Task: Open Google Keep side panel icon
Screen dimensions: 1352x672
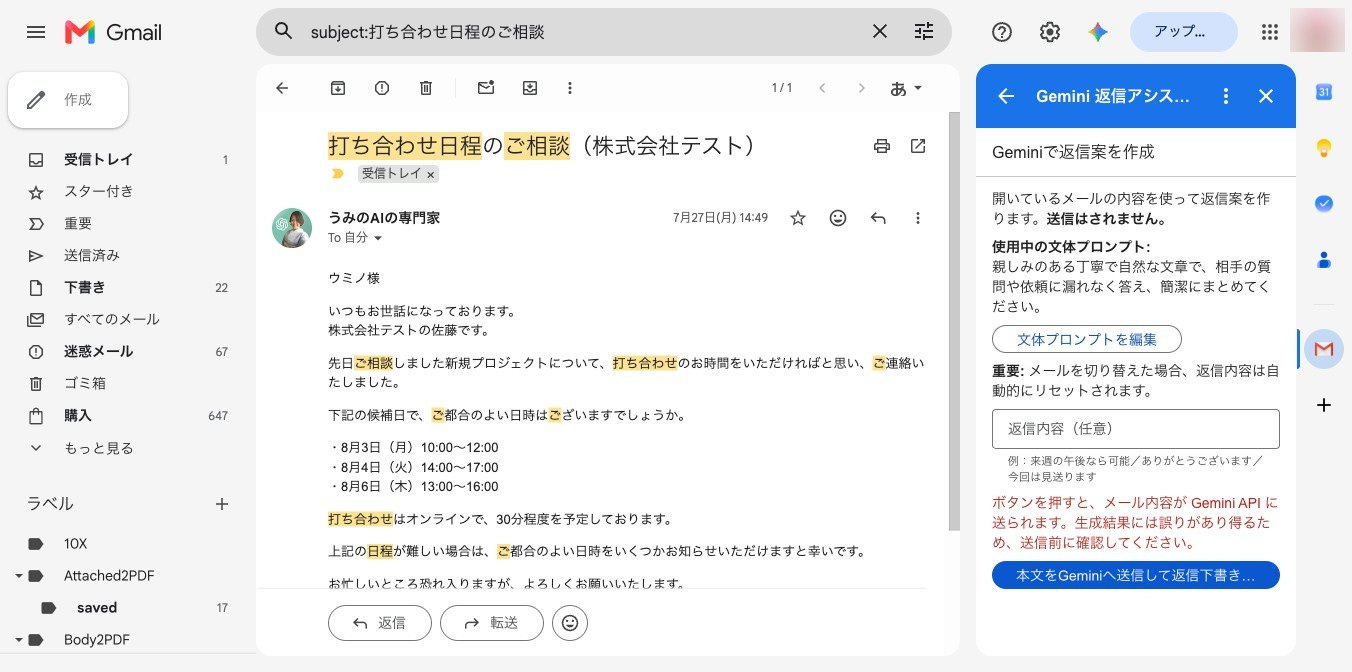Action: pyautogui.click(x=1324, y=148)
